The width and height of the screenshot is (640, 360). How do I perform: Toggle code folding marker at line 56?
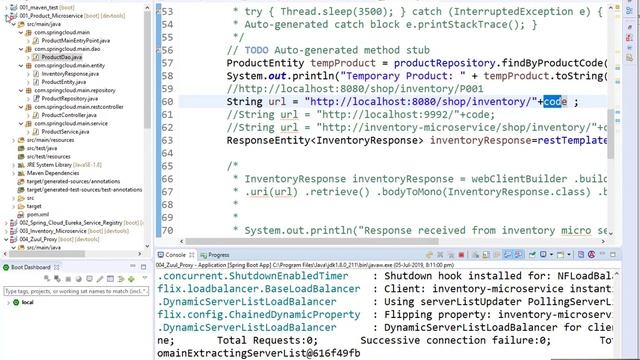[158, 50]
